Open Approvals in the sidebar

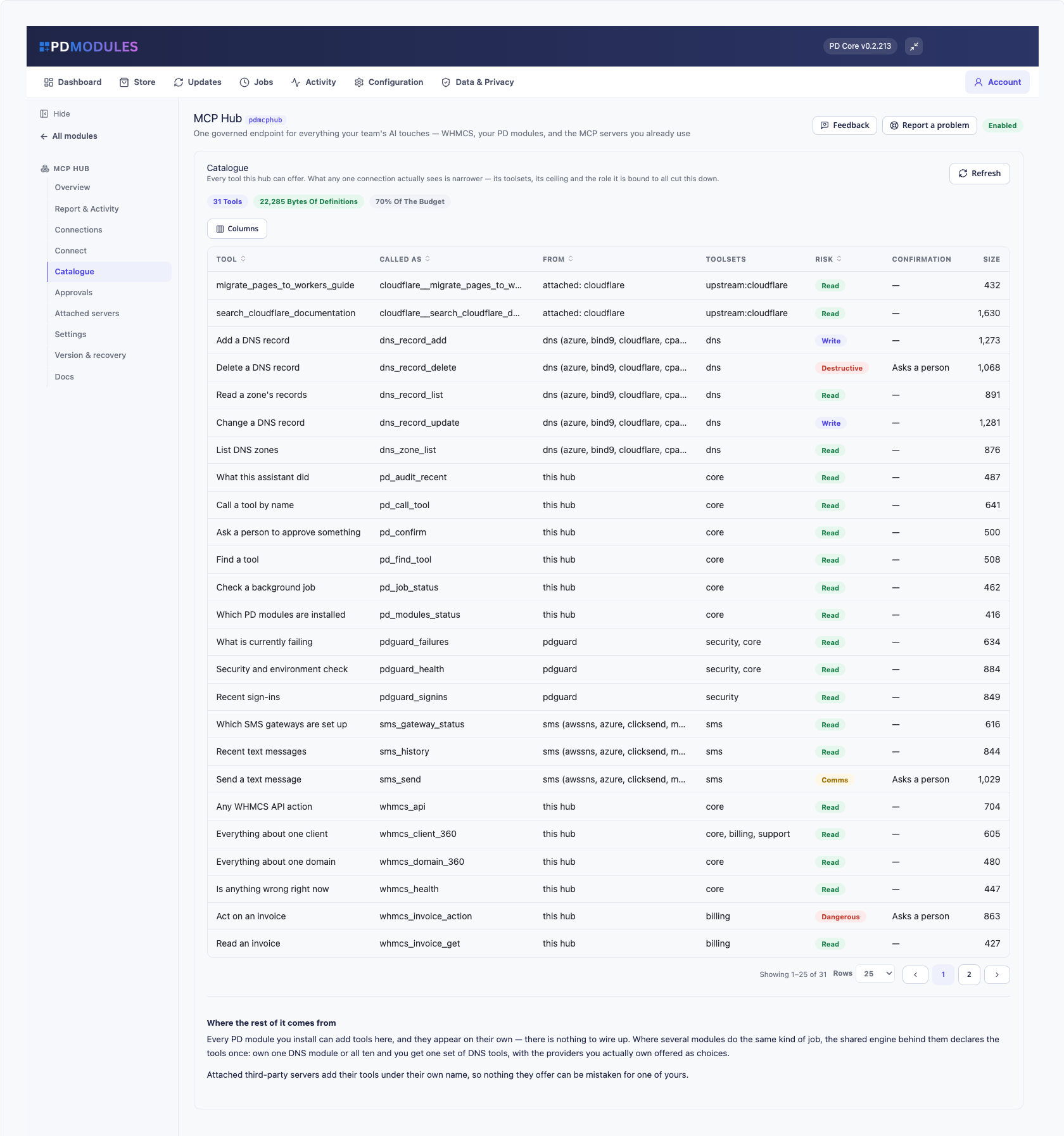73,293
